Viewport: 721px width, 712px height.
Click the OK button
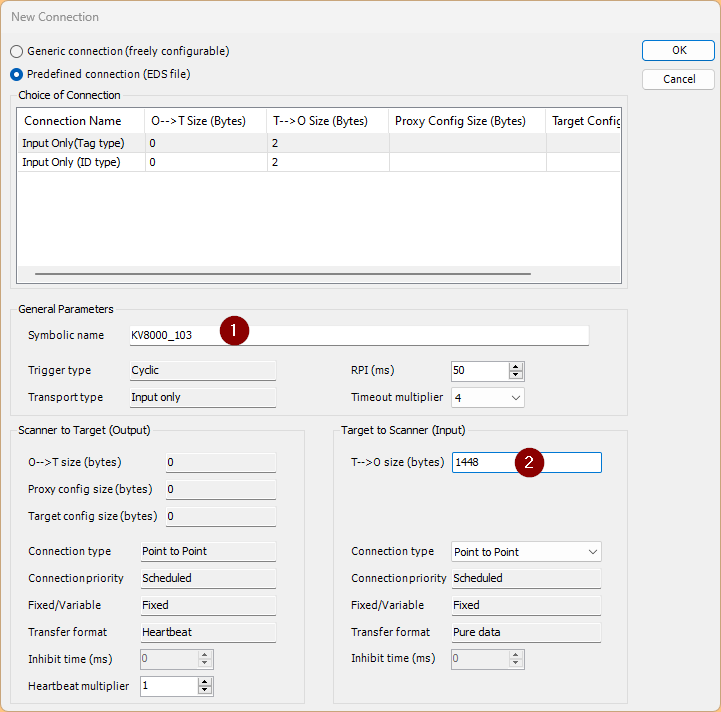678,50
